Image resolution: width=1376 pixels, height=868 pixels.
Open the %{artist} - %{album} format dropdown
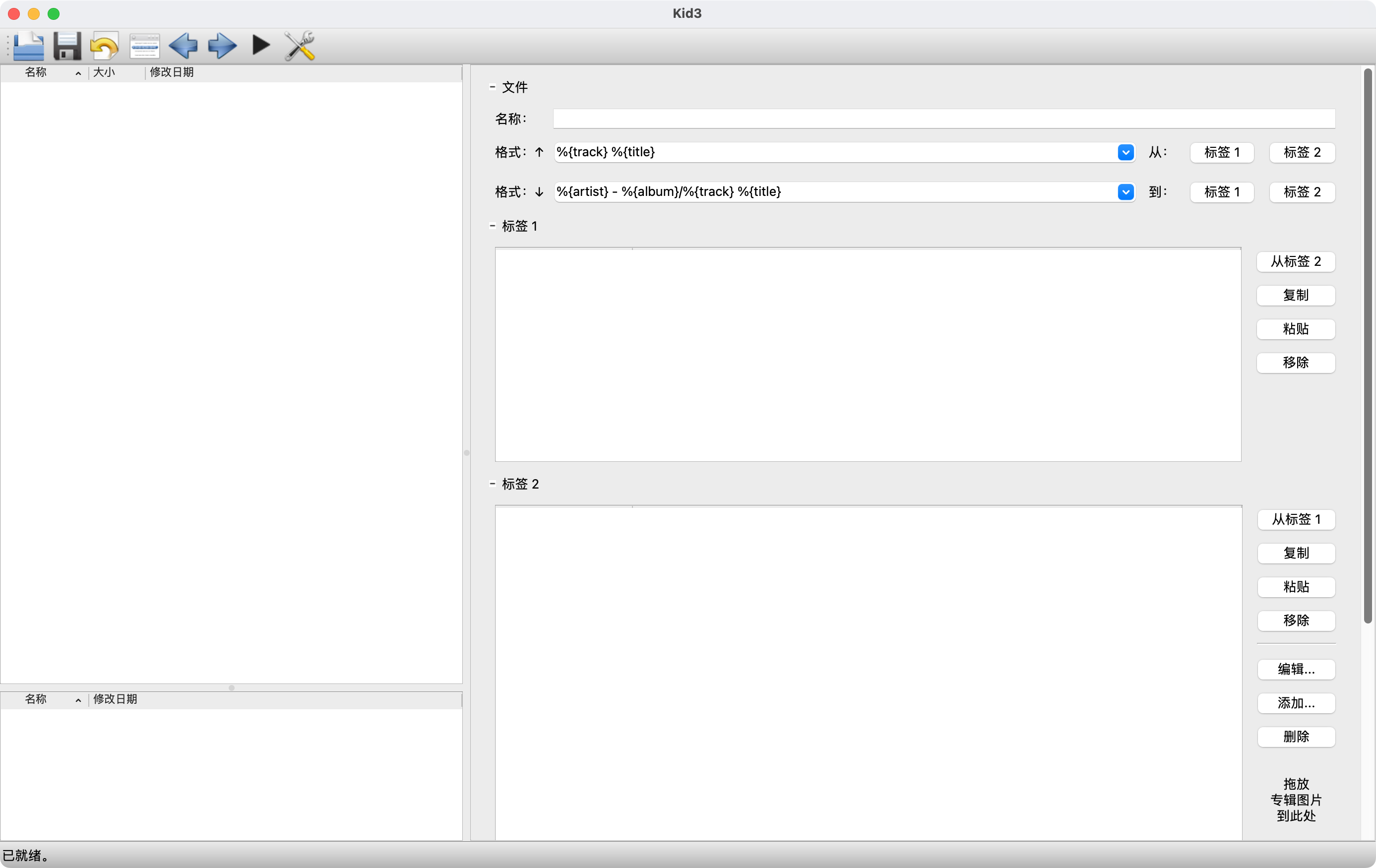(1125, 191)
